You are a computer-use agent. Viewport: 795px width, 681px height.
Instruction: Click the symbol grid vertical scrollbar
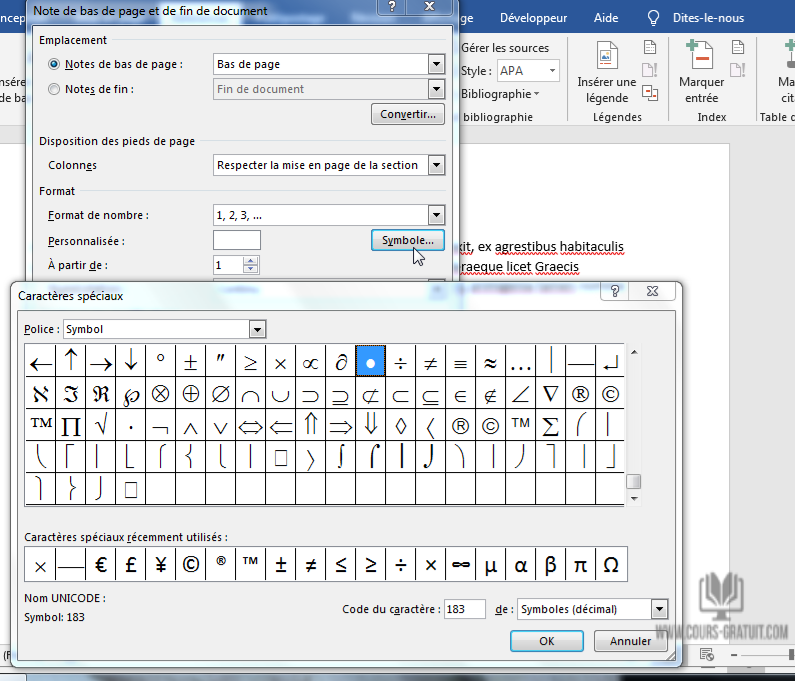(x=633, y=420)
